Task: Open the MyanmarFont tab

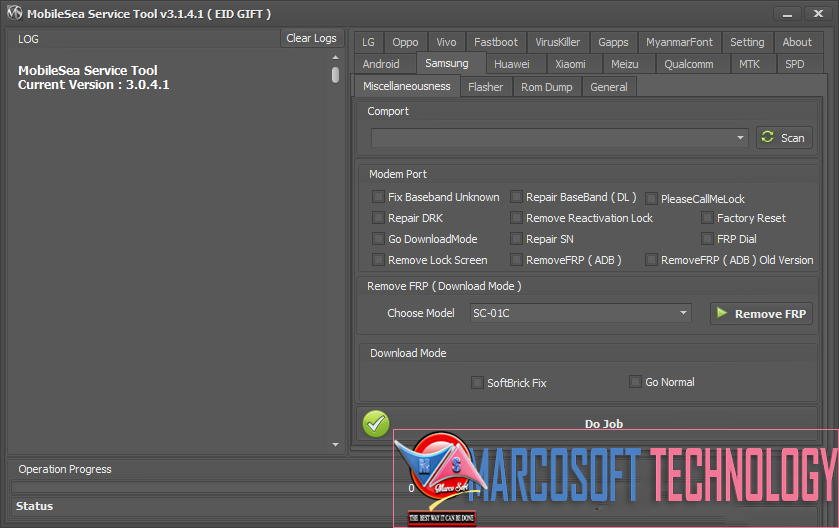Action: click(679, 42)
